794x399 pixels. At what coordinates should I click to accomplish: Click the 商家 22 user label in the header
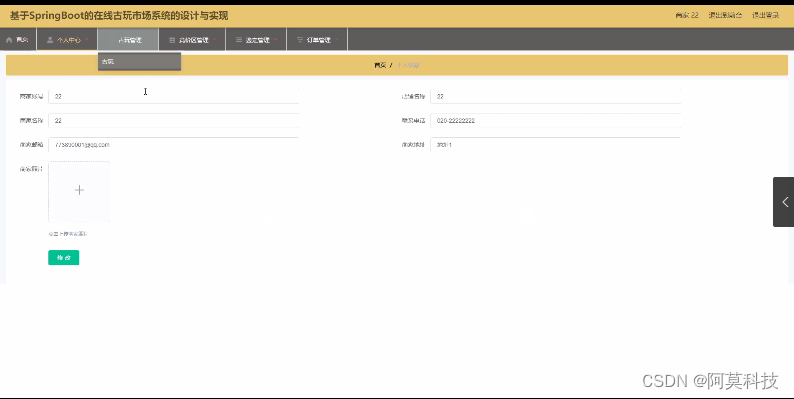pos(687,15)
